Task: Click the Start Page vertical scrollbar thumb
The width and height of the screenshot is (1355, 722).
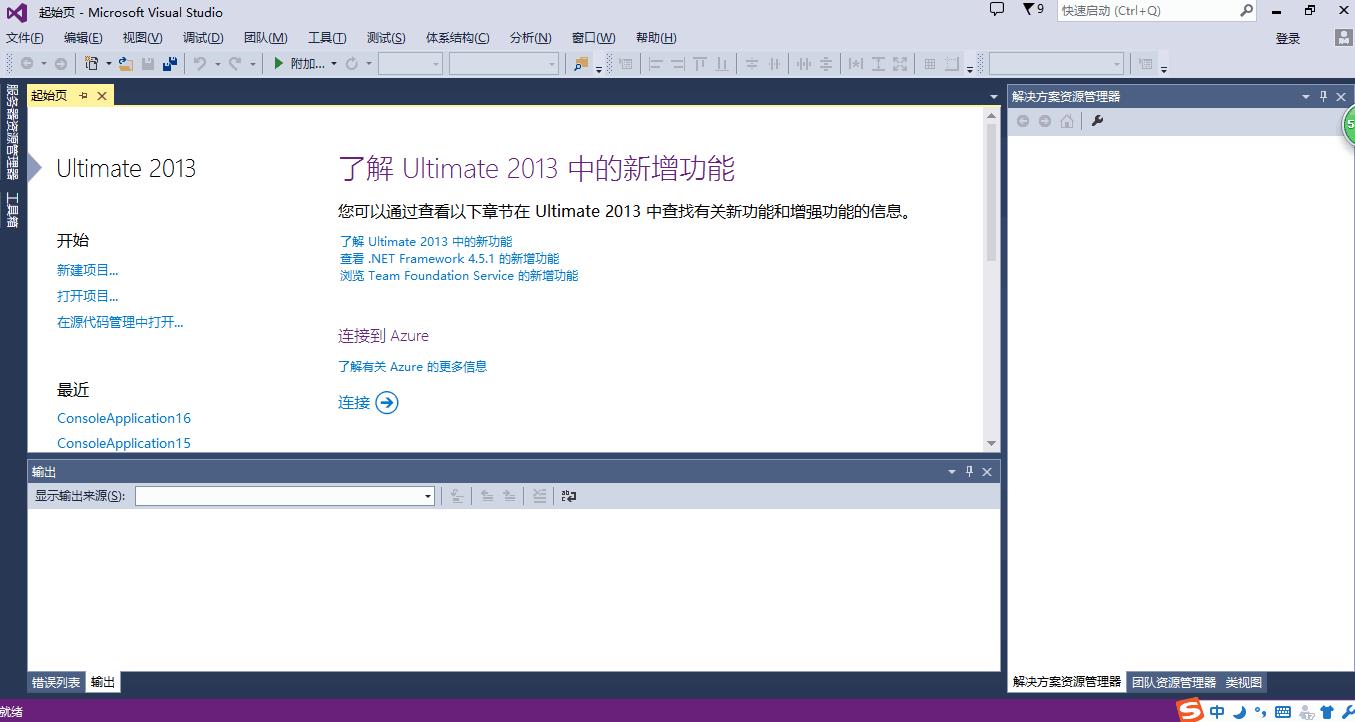Action: 991,193
